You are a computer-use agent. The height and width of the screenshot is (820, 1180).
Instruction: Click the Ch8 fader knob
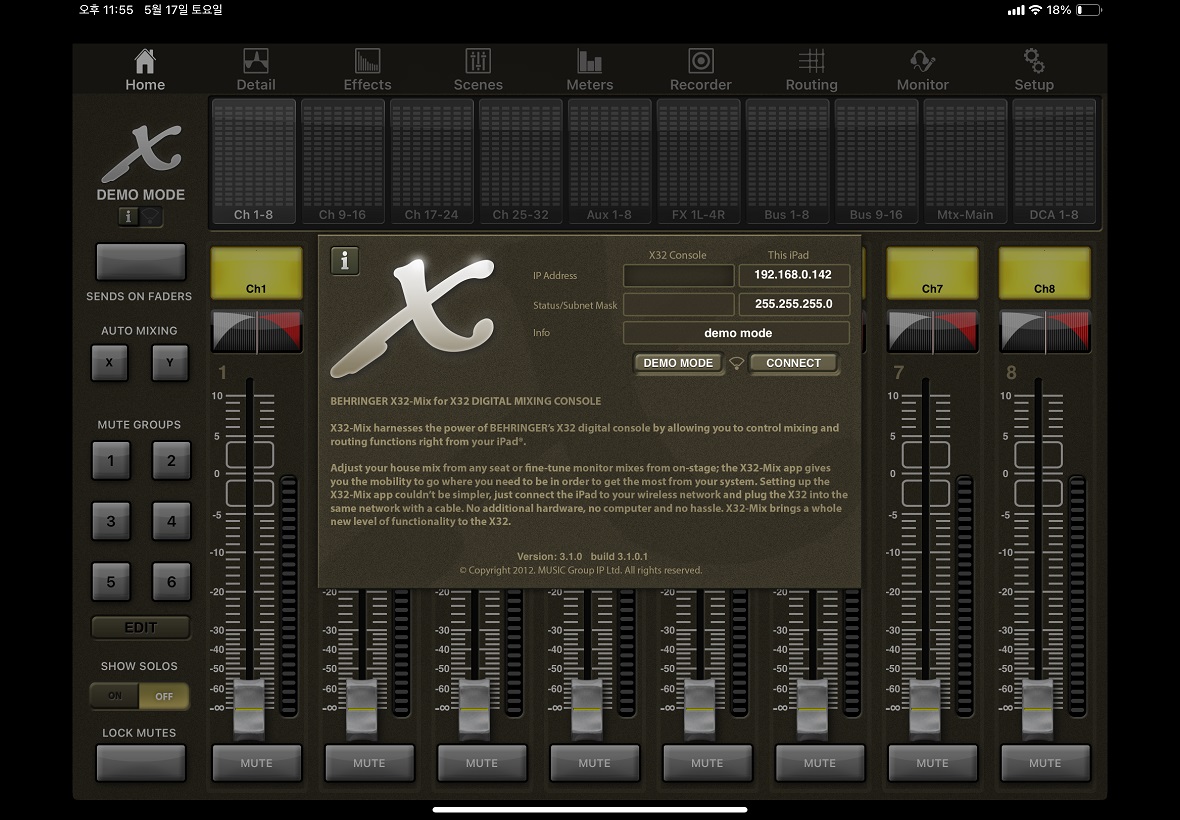[1038, 708]
